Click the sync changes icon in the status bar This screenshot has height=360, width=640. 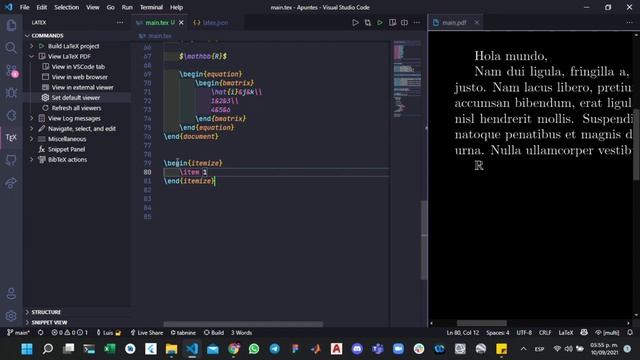[x=40, y=333]
